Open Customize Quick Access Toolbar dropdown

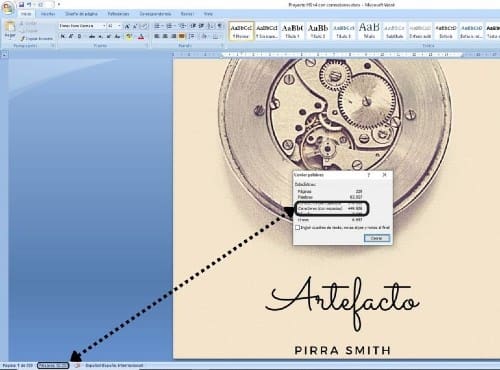(x=59, y=5)
